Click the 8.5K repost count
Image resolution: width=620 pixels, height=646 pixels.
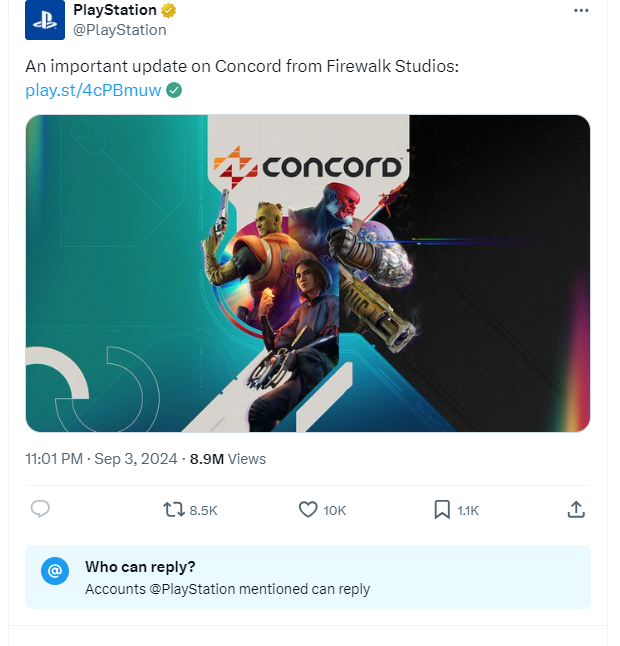pyautogui.click(x=203, y=510)
